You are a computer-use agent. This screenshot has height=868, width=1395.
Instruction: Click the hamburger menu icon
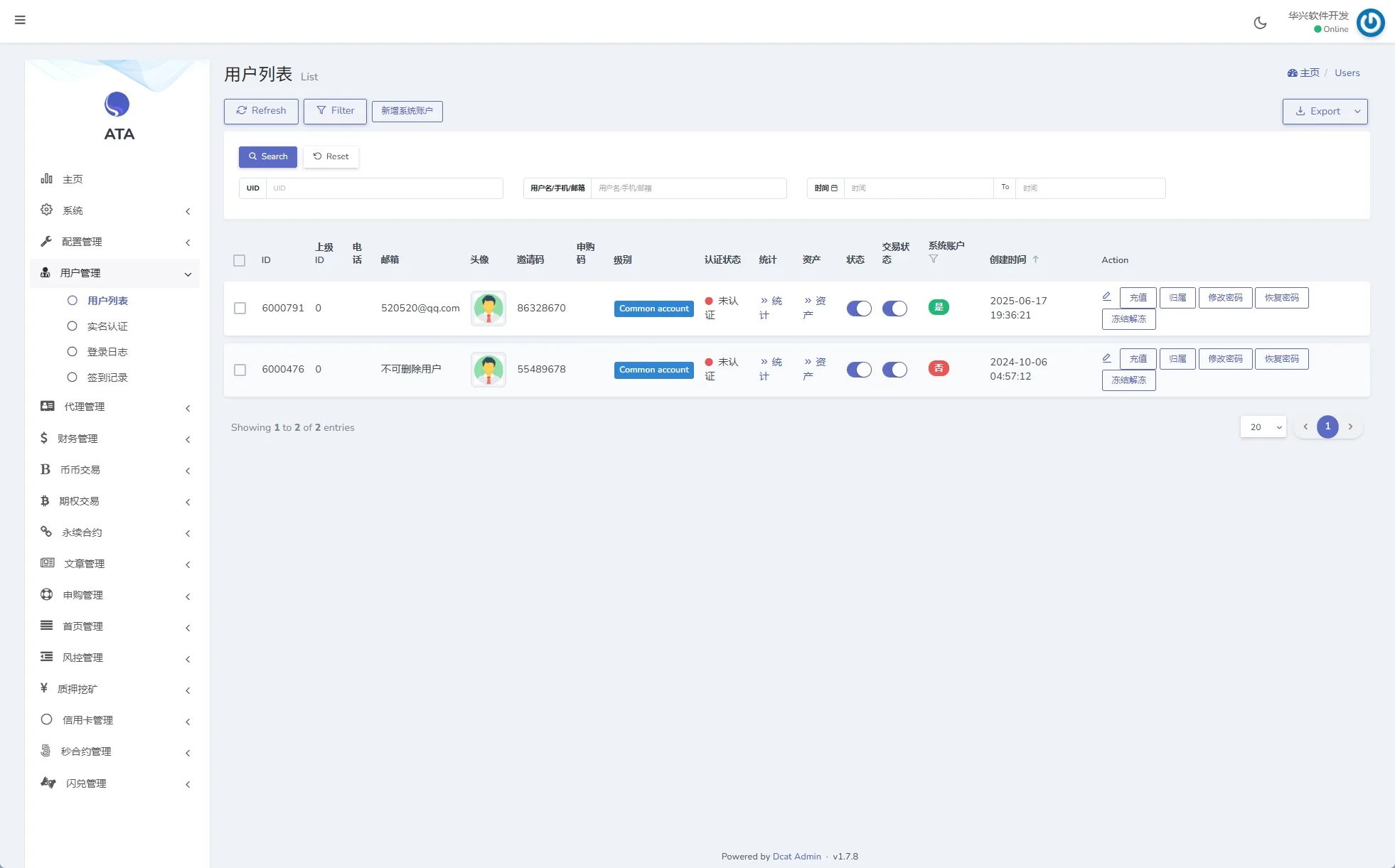pos(20,20)
